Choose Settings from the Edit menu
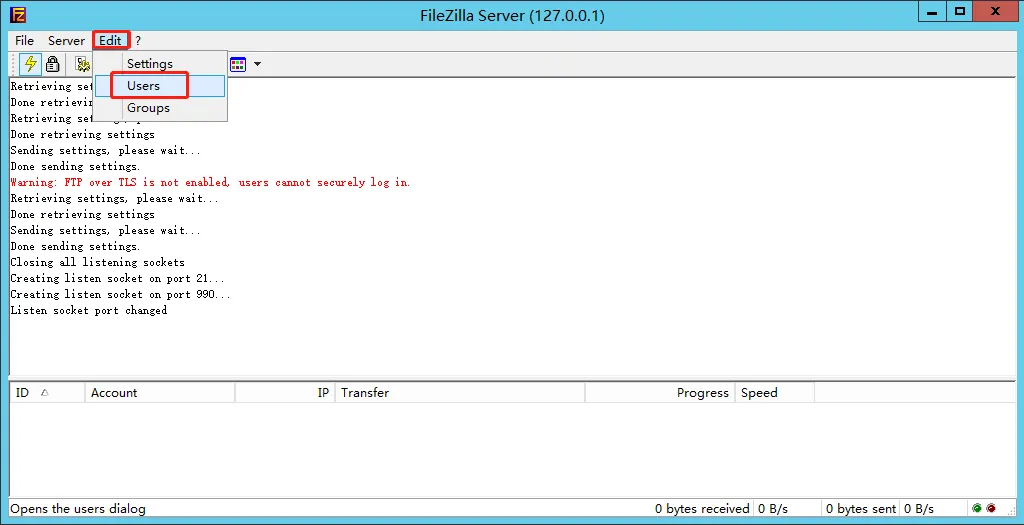The image size is (1024, 525). click(x=161, y=63)
